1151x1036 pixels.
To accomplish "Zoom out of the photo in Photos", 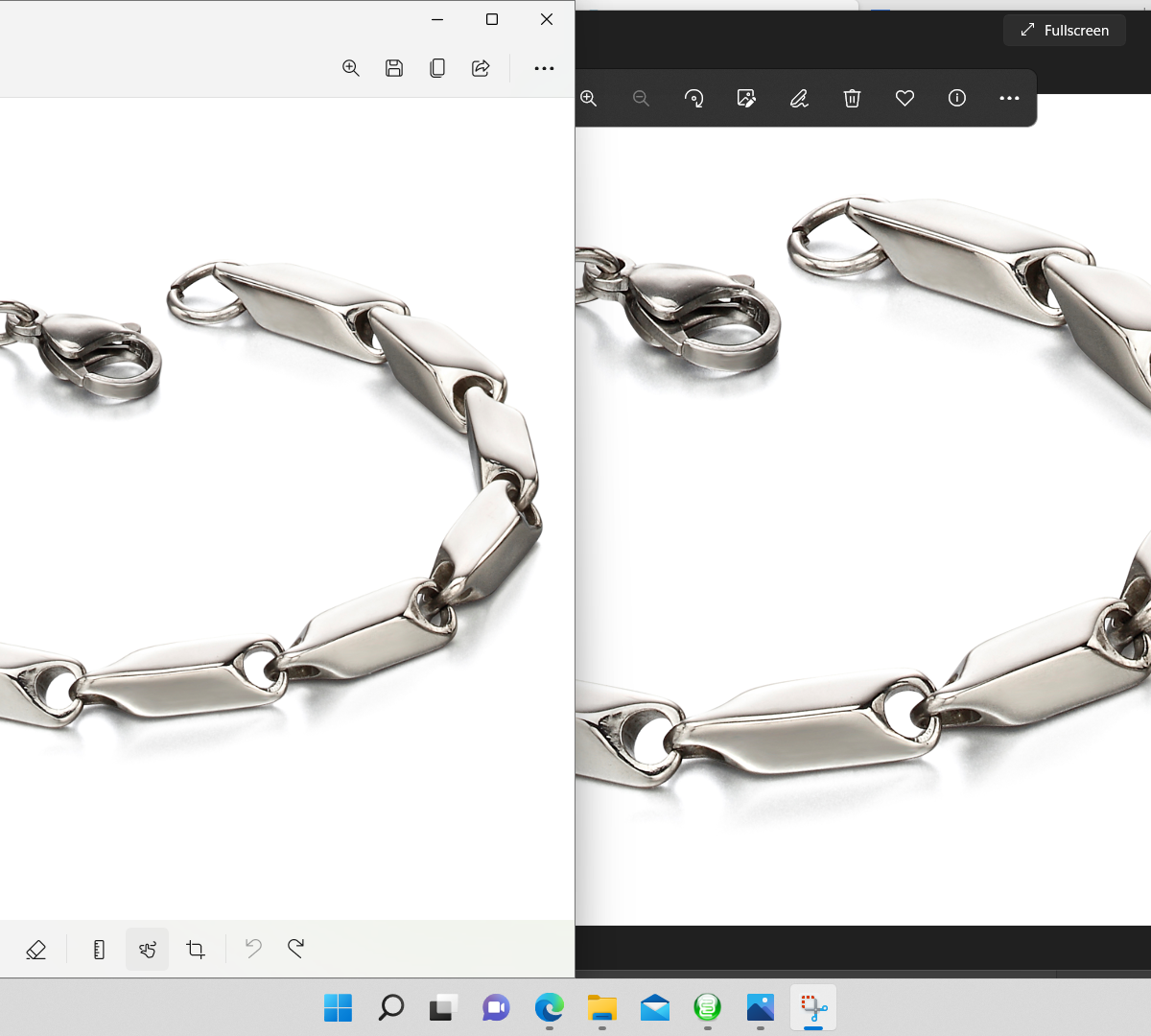I will [641, 98].
